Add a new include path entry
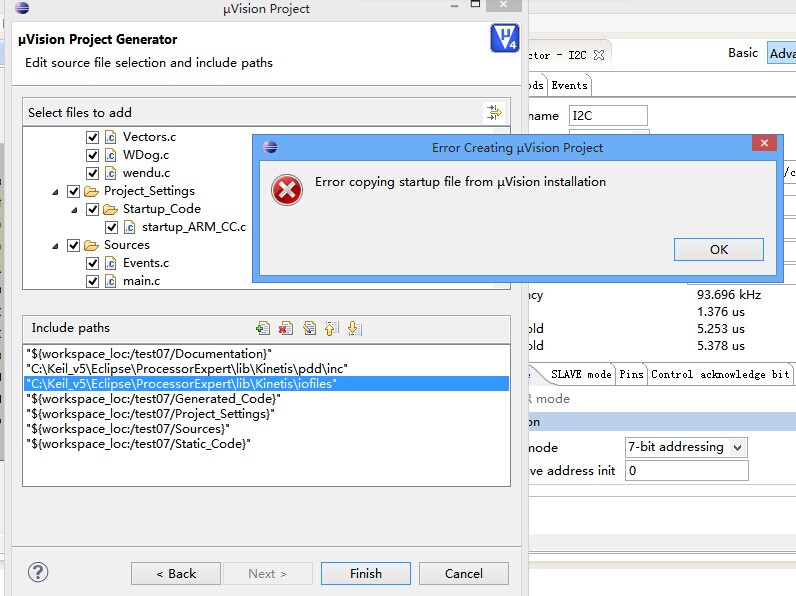 pos(263,328)
